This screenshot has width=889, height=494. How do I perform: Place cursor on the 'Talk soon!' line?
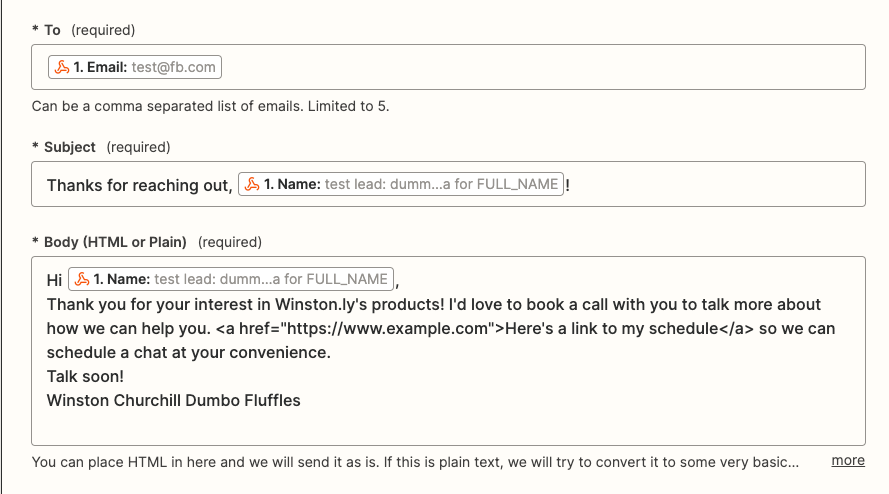(x=85, y=376)
